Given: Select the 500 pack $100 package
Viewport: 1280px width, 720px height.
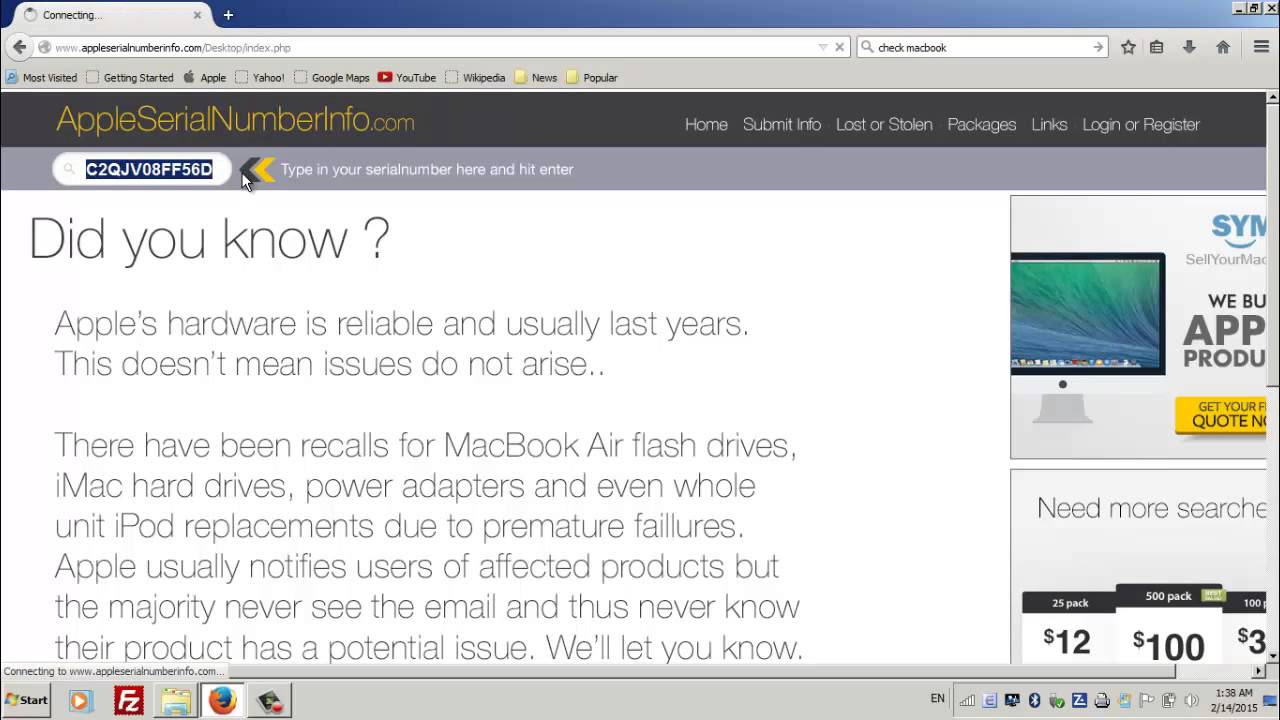Looking at the screenshot, I should (x=1168, y=625).
